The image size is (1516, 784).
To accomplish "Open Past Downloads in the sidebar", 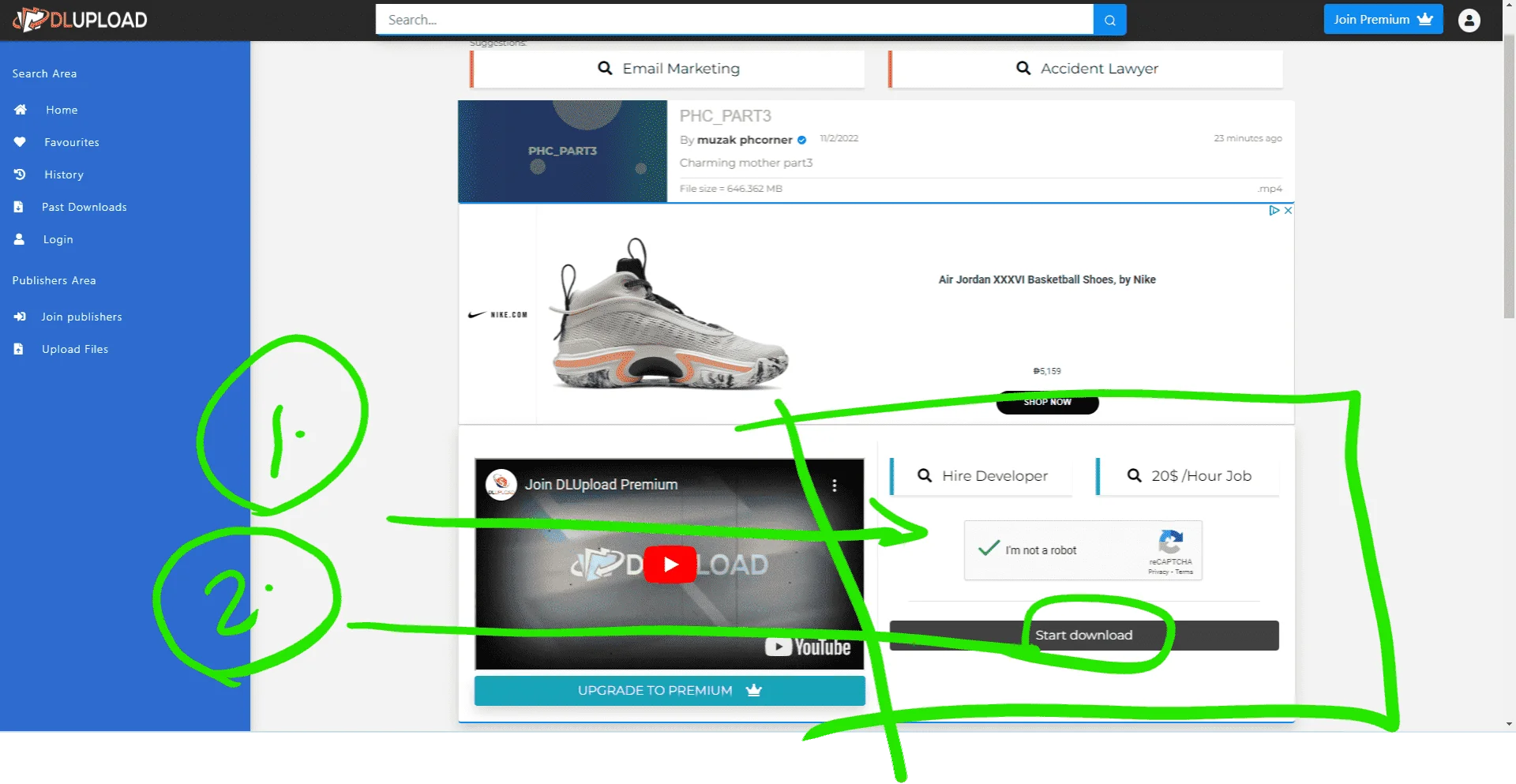I will pos(84,207).
